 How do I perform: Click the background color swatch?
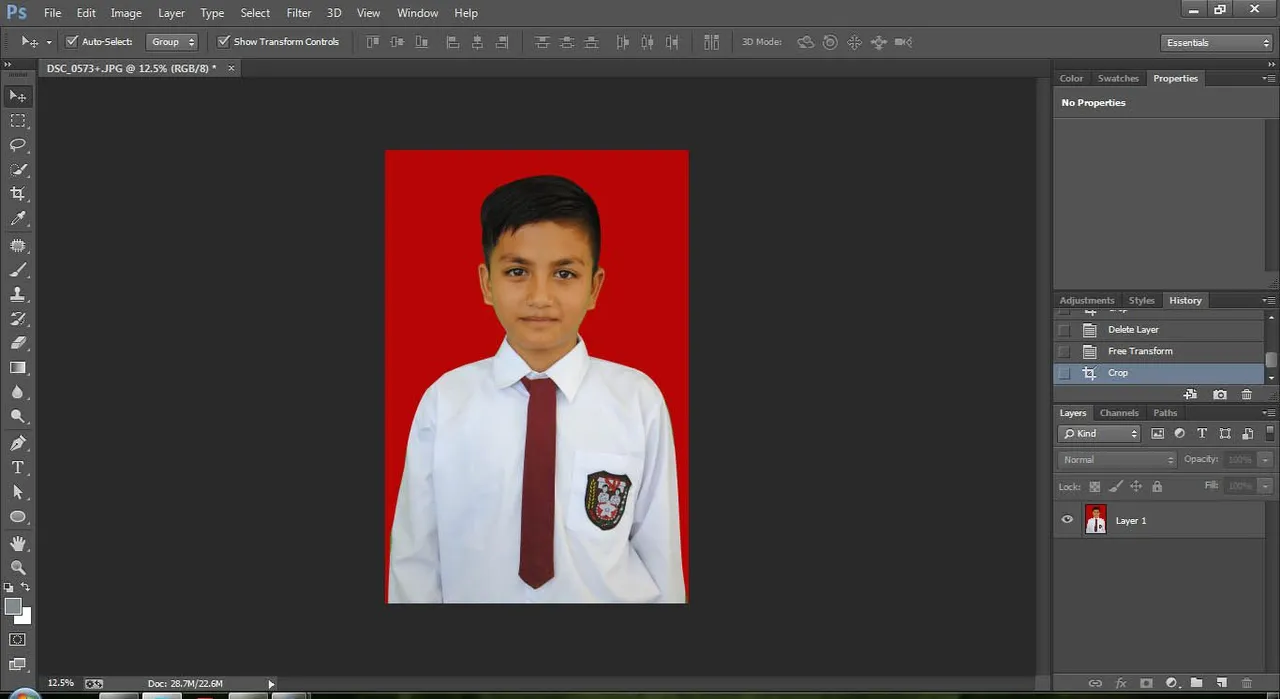pos(23,616)
